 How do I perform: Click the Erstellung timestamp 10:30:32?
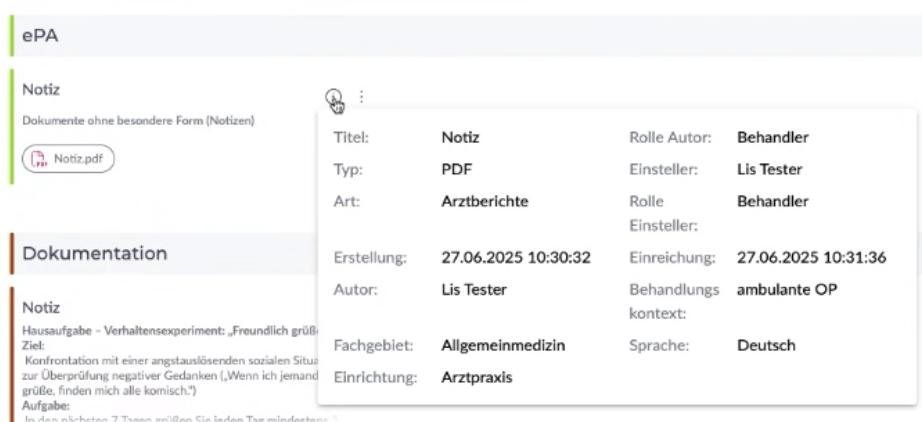pyautogui.click(x=516, y=258)
